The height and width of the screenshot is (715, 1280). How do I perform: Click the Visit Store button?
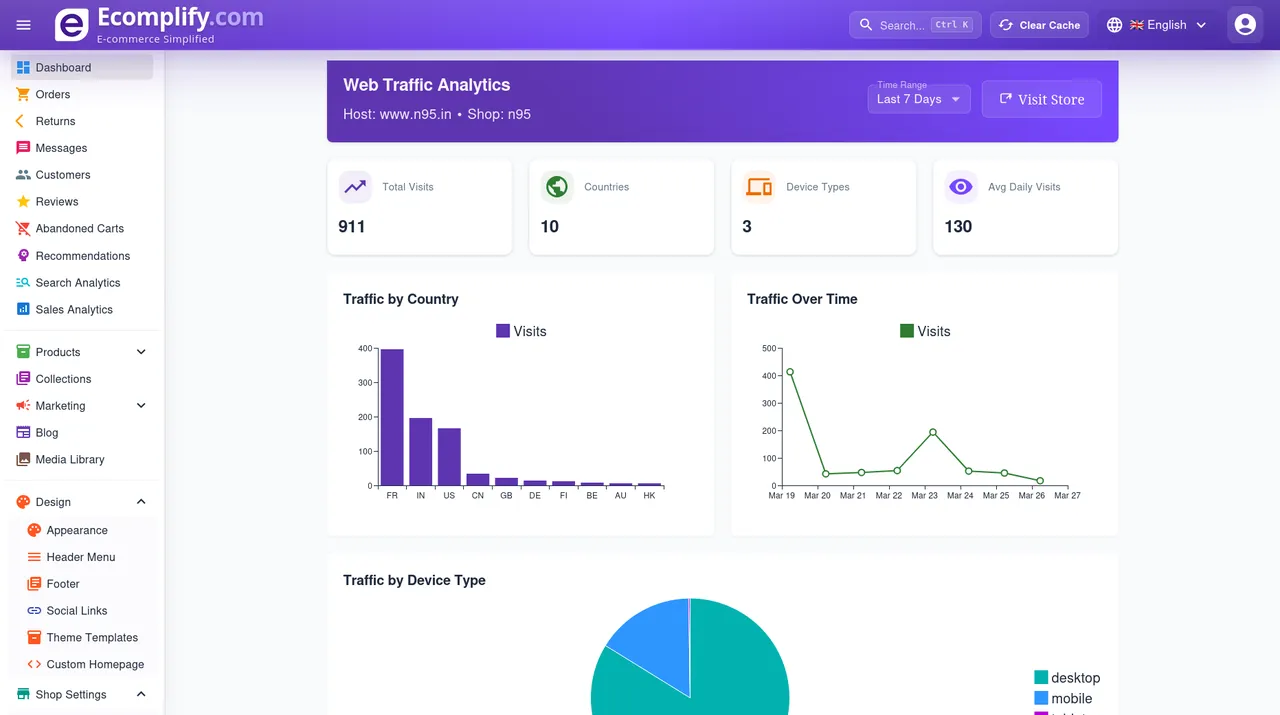point(1041,98)
